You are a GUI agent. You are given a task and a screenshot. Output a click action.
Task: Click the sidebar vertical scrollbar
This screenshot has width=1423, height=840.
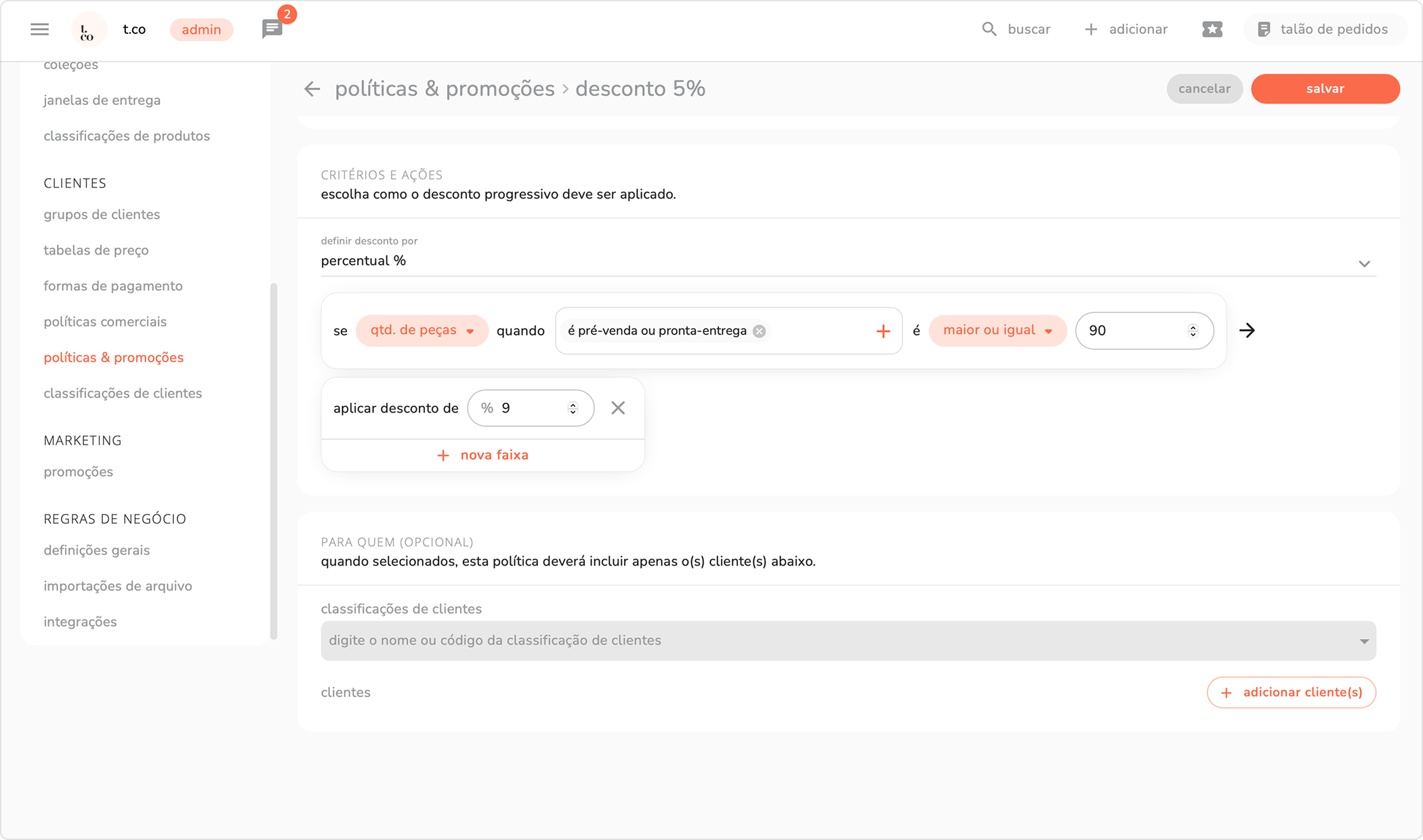coord(274,461)
